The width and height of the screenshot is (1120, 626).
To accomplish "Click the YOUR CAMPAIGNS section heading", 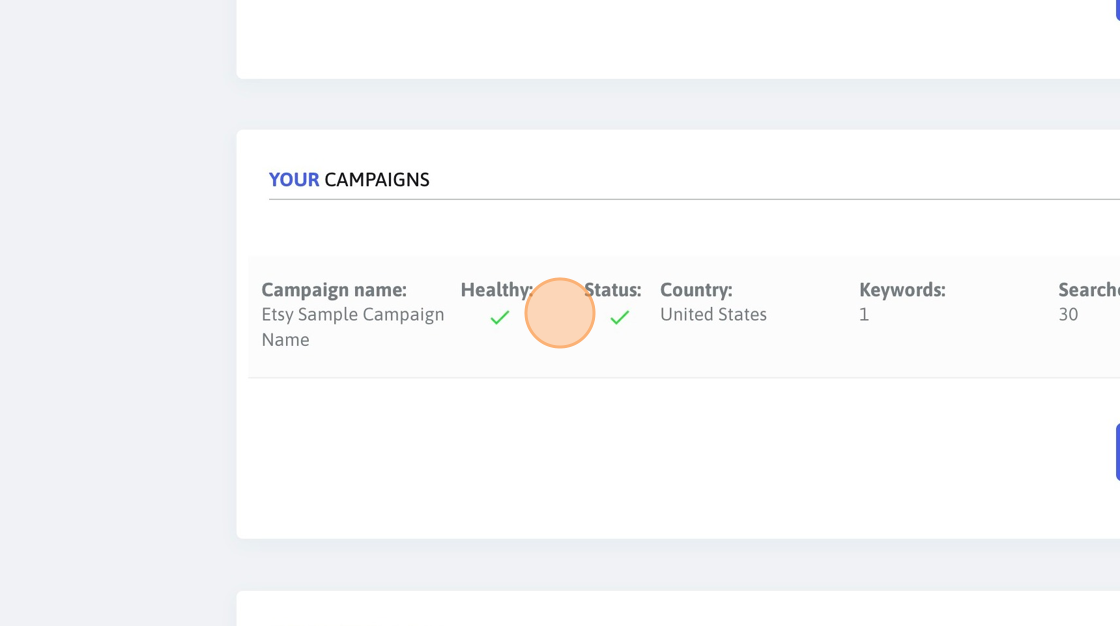I will [349, 179].
